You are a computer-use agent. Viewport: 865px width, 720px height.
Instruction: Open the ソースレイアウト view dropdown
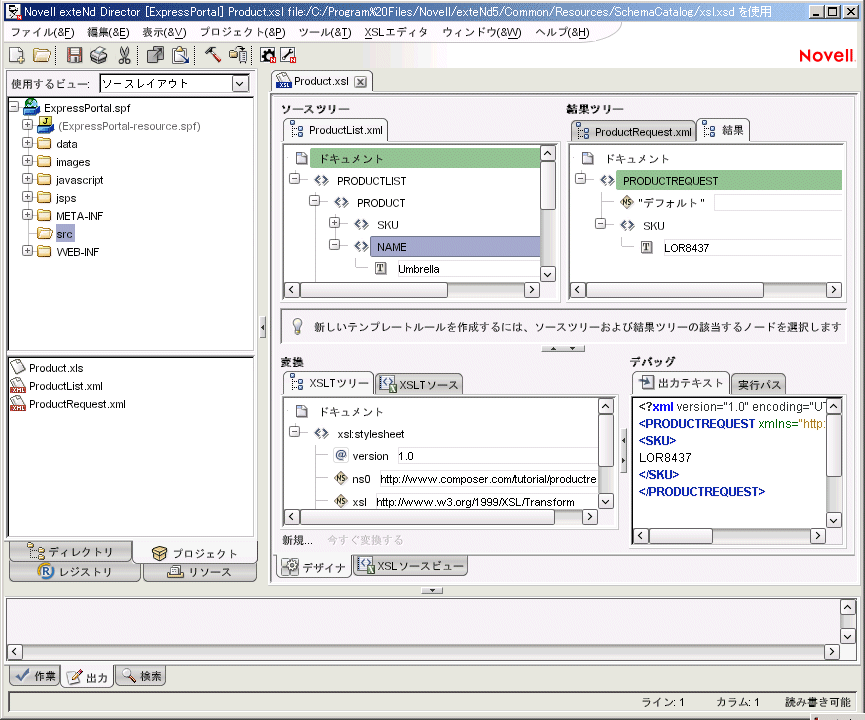tap(239, 84)
